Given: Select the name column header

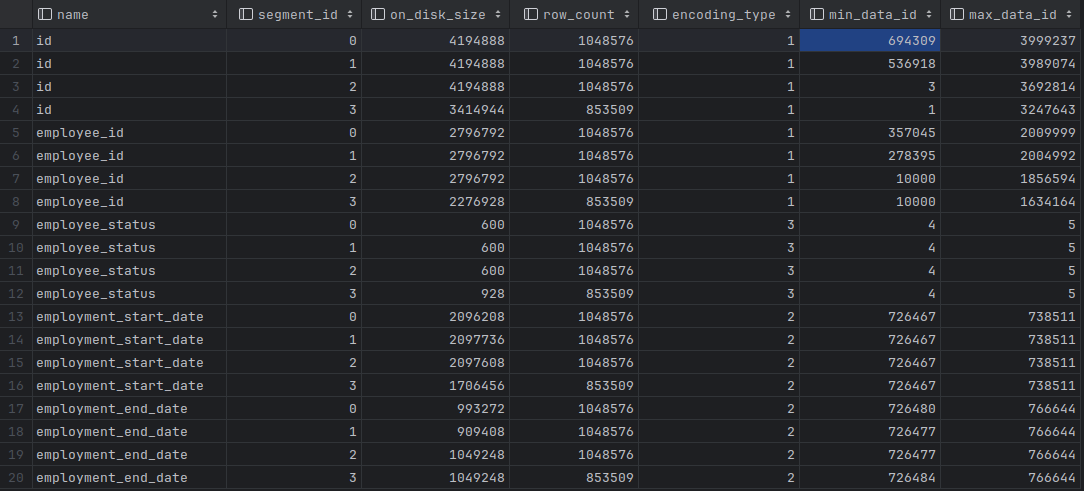Looking at the screenshot, I should pos(129,14).
